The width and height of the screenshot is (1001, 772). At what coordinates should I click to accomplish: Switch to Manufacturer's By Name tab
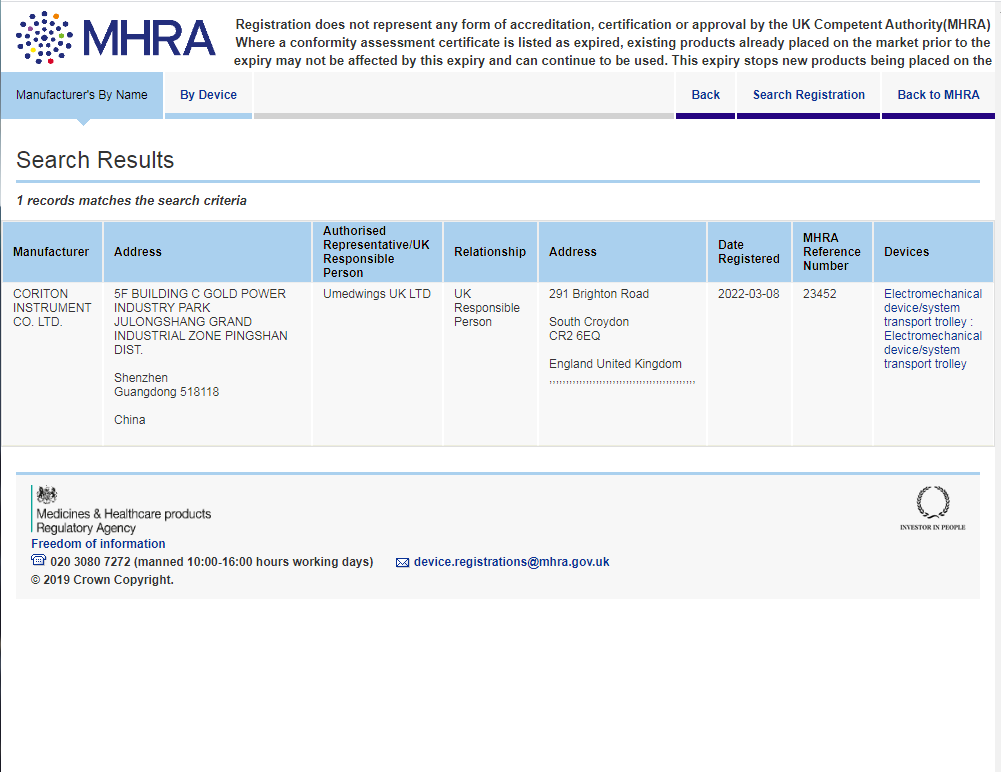click(x=82, y=95)
